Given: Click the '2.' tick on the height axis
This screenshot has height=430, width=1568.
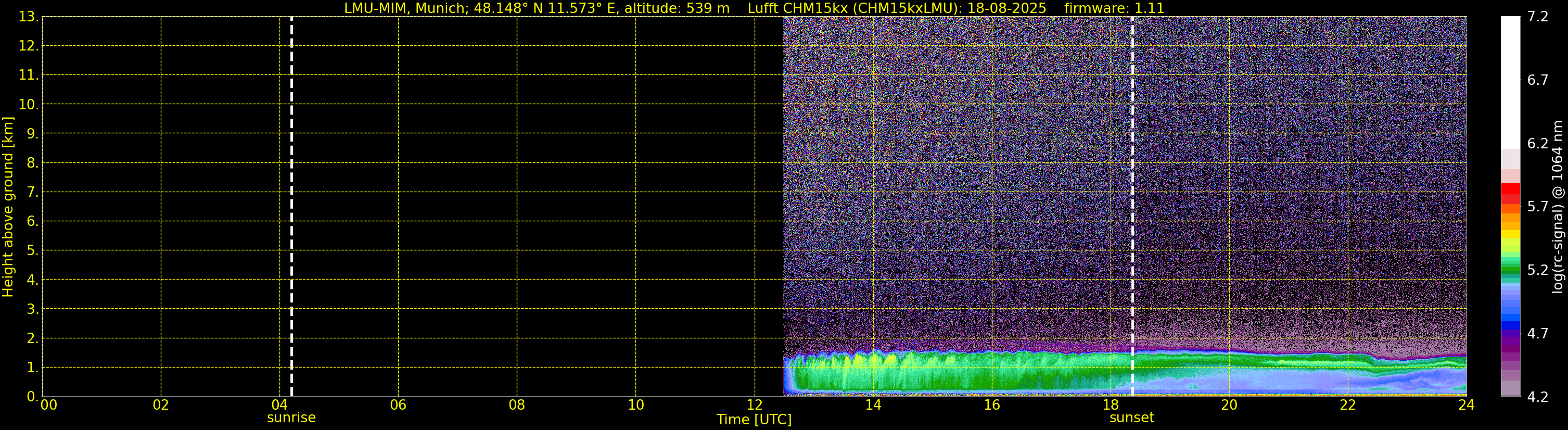Looking at the screenshot, I should pos(32,338).
